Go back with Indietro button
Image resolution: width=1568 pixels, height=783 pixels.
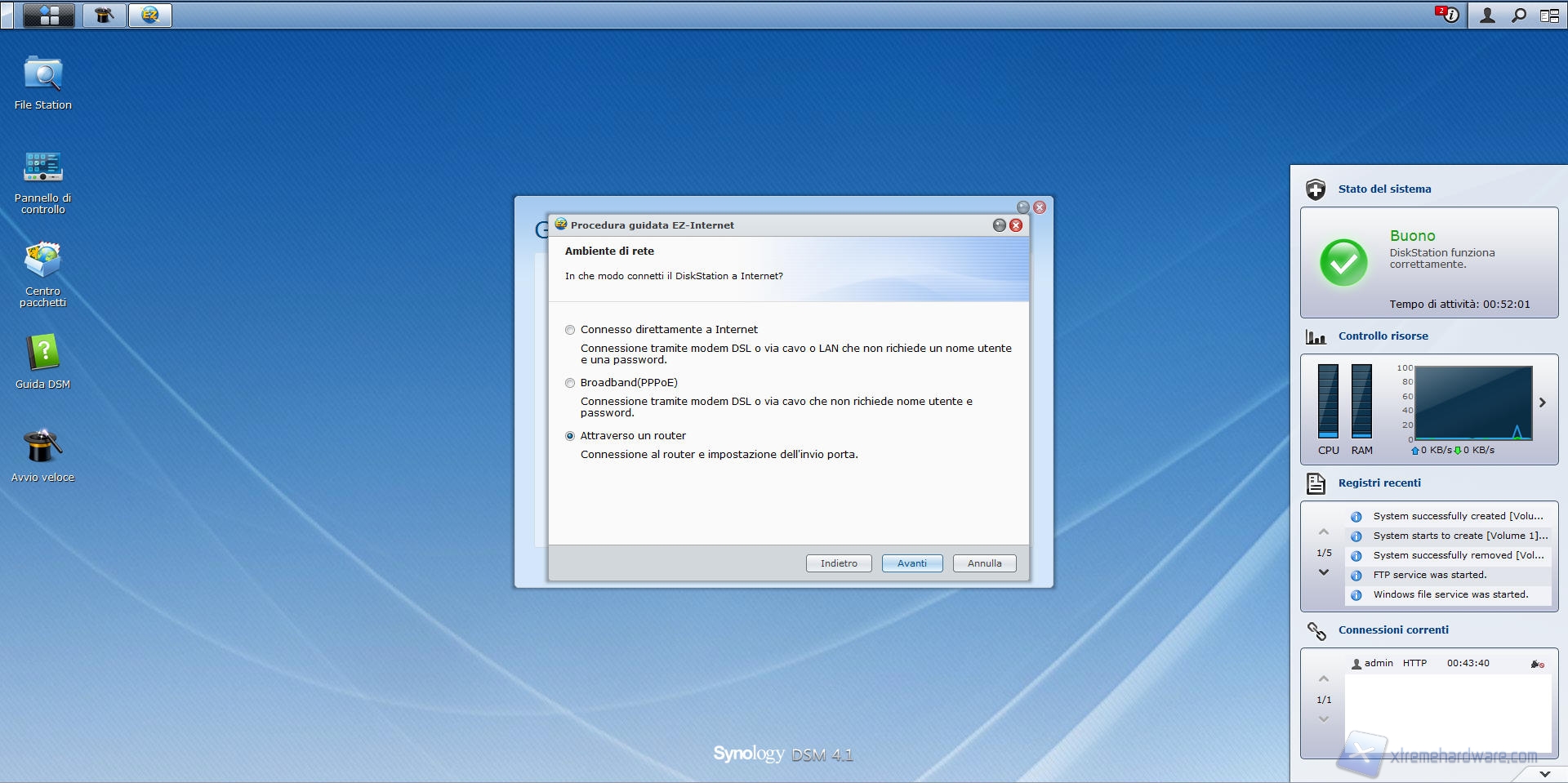838,563
